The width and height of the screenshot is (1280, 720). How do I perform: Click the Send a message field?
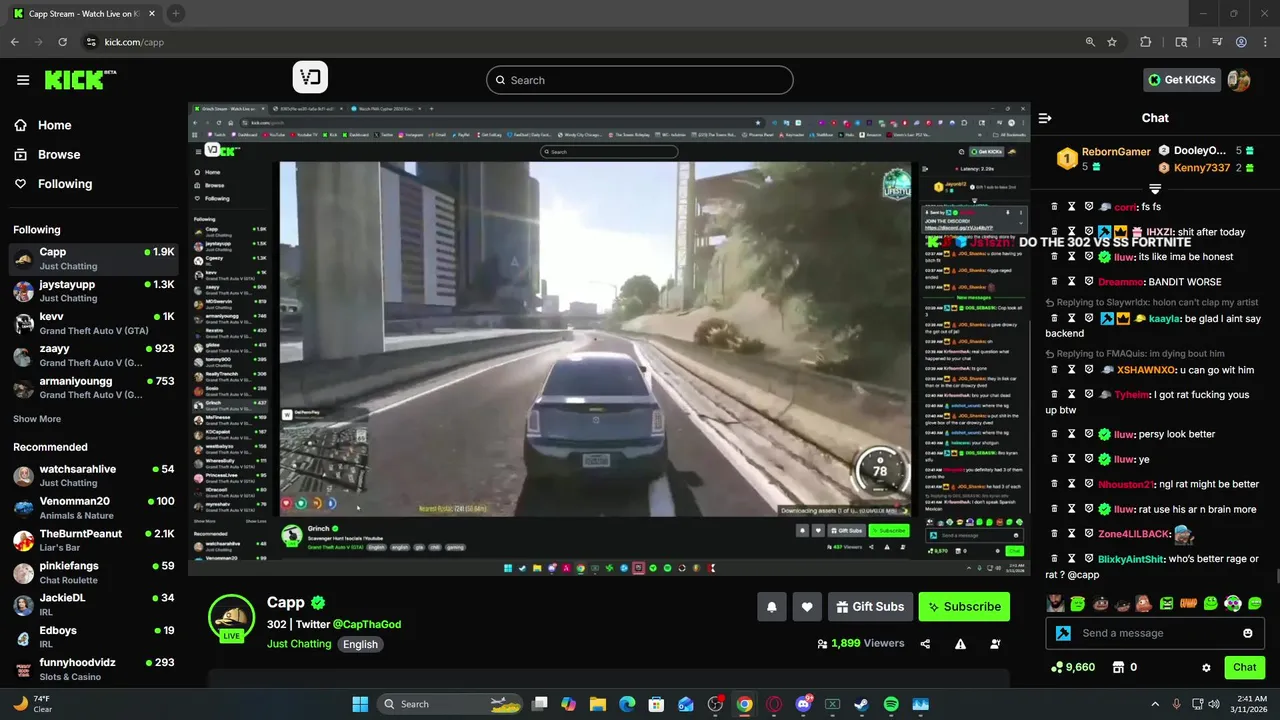point(1155,633)
